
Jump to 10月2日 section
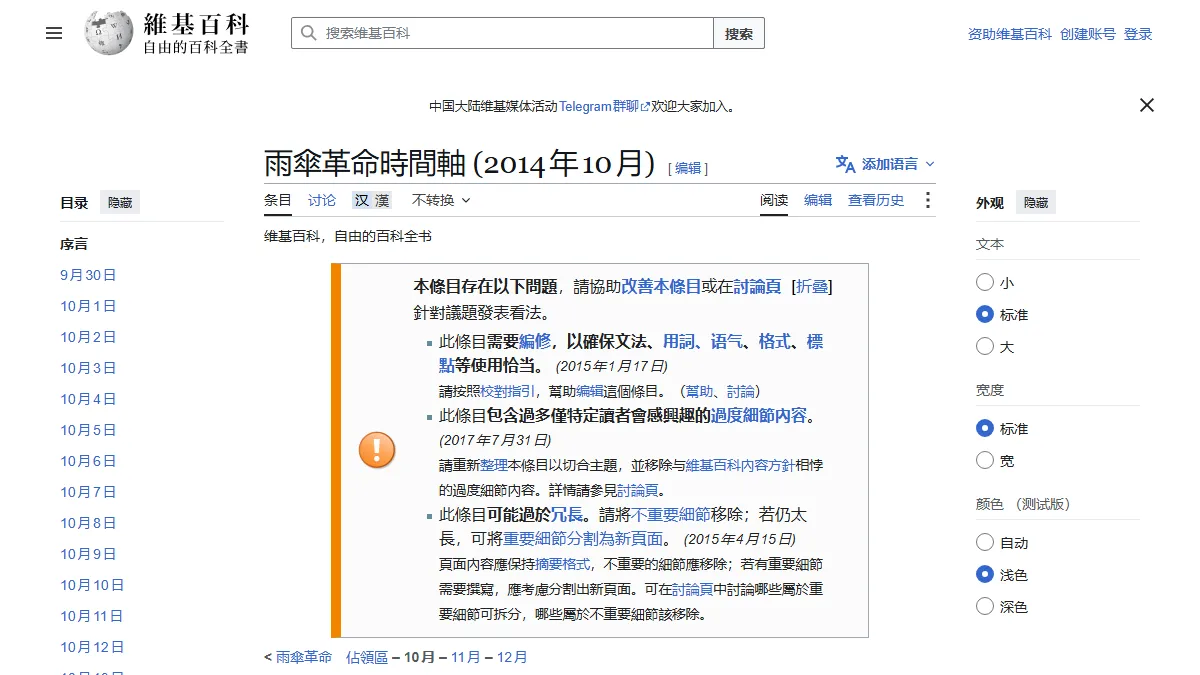pyautogui.click(x=88, y=337)
